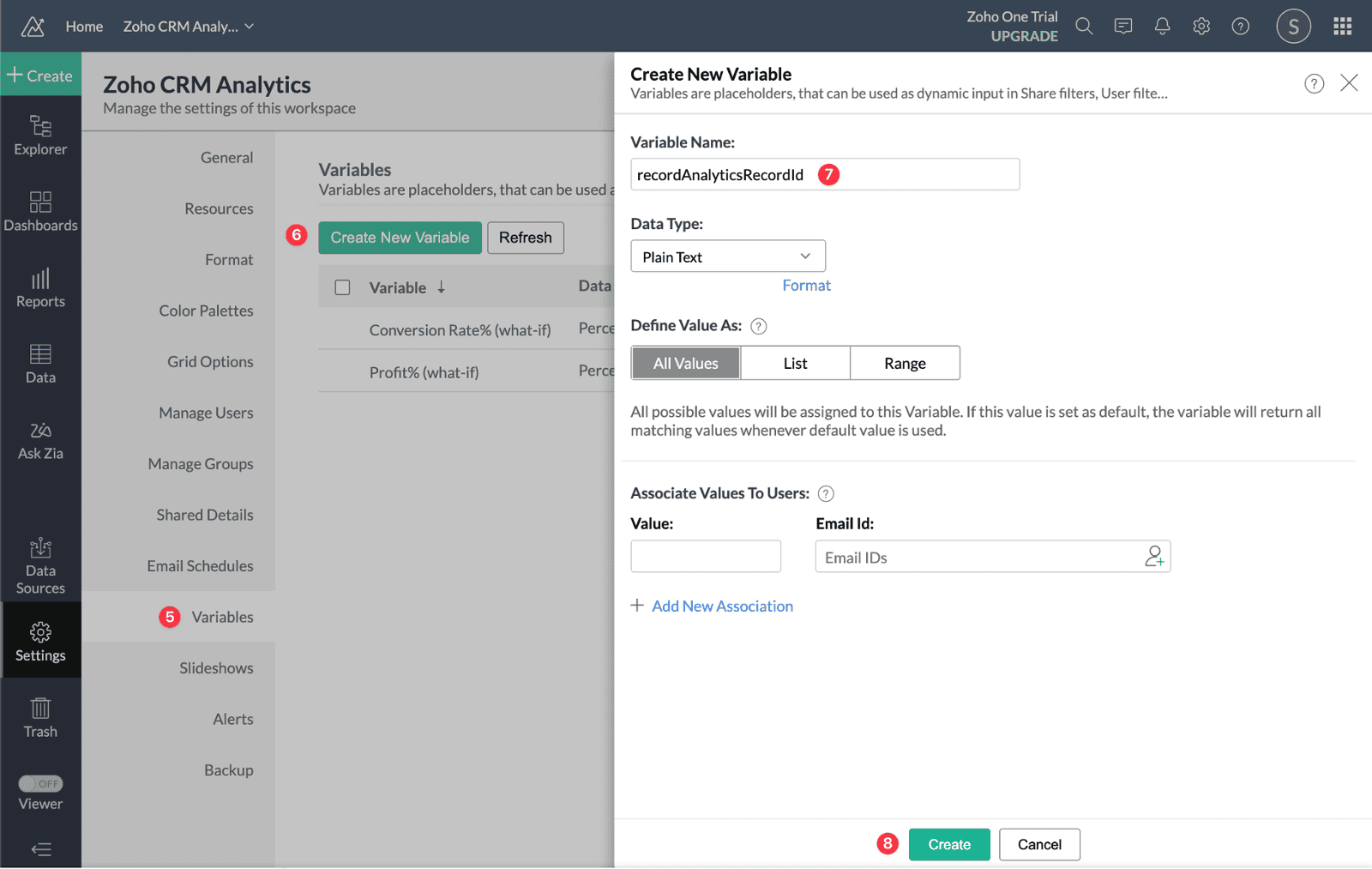
Task: Open the header help question icon
Action: point(1240,27)
